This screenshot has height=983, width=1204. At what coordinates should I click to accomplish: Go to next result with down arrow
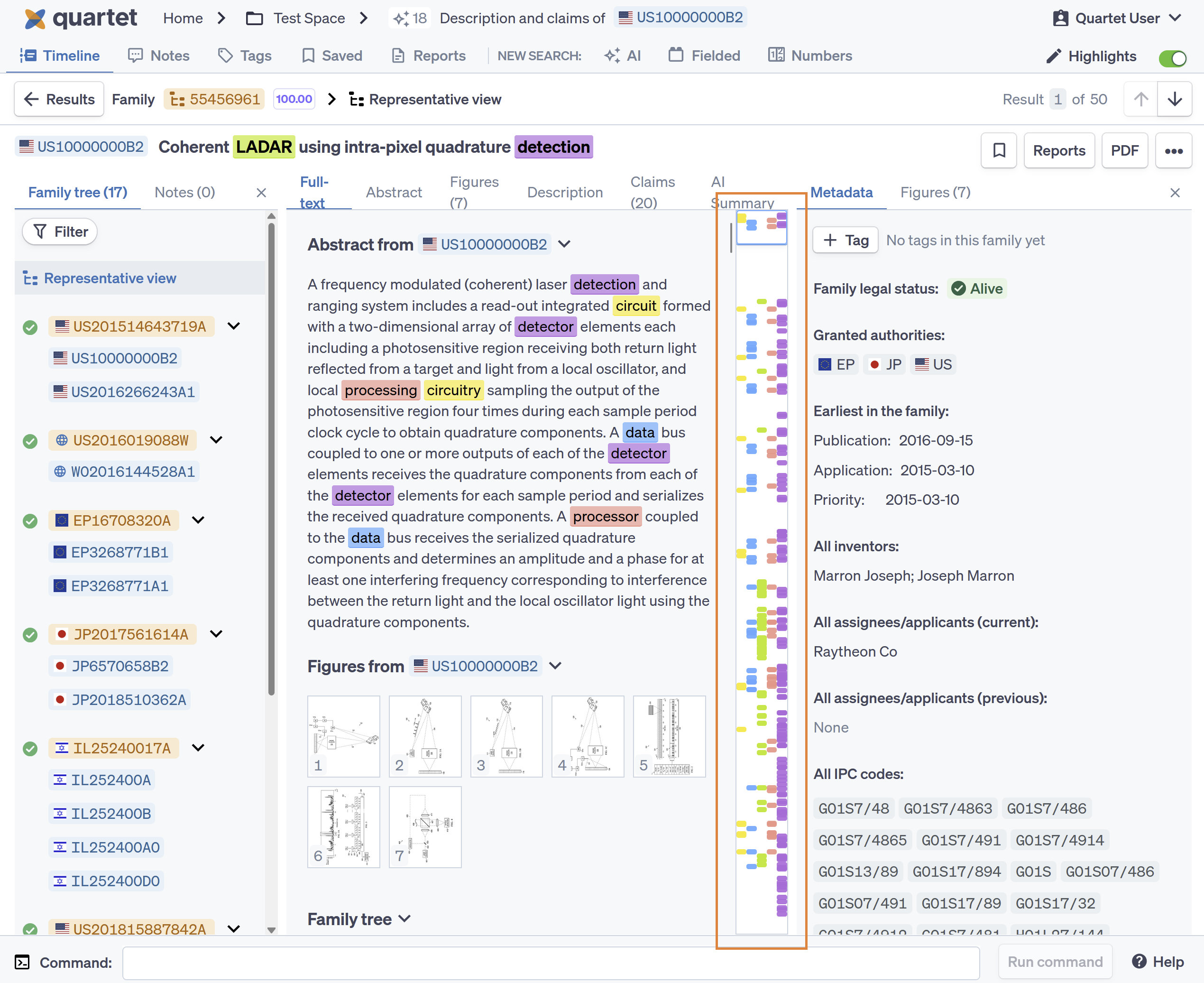coord(1175,99)
